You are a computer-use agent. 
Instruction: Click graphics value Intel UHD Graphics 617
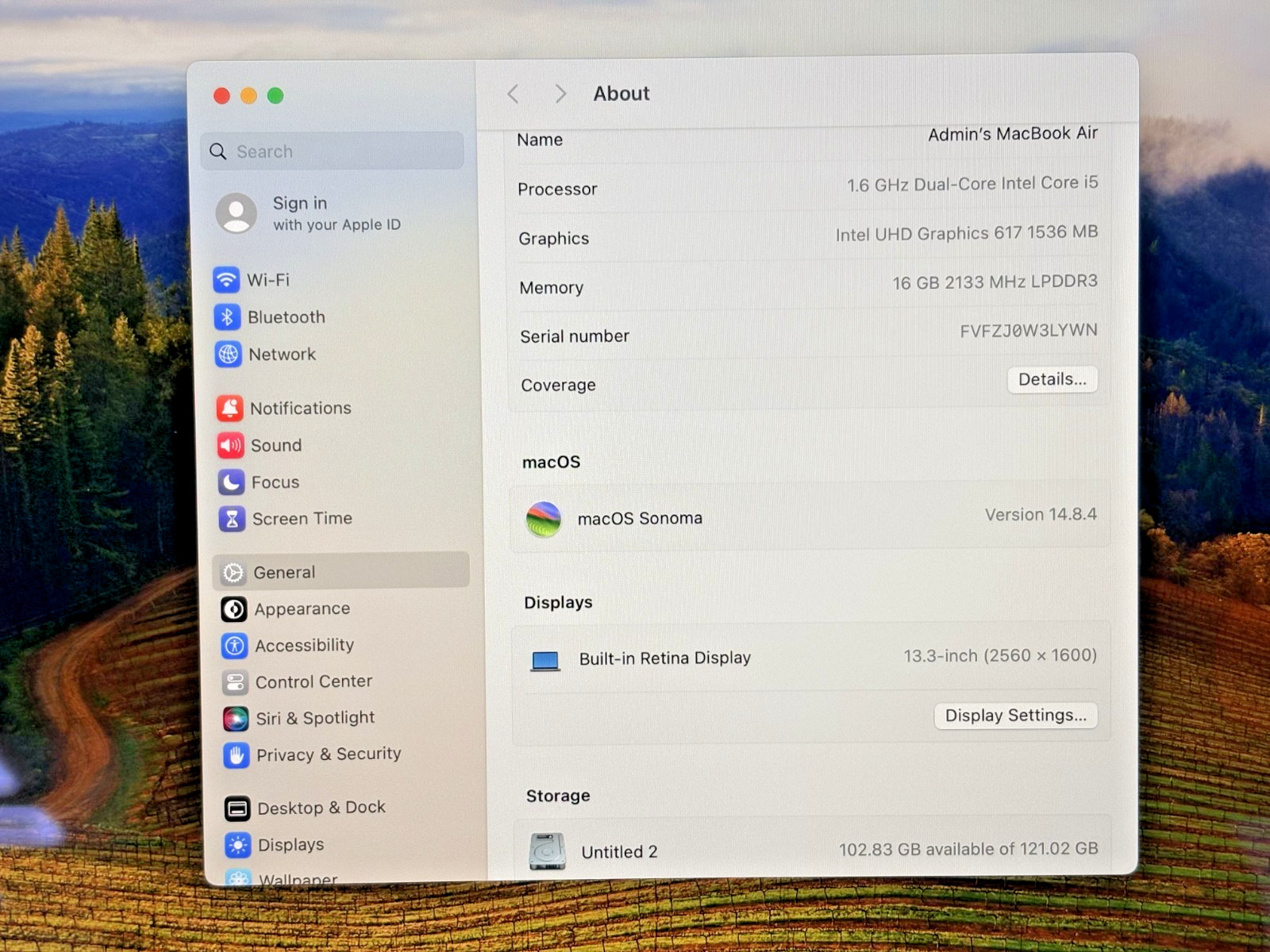[x=929, y=234]
